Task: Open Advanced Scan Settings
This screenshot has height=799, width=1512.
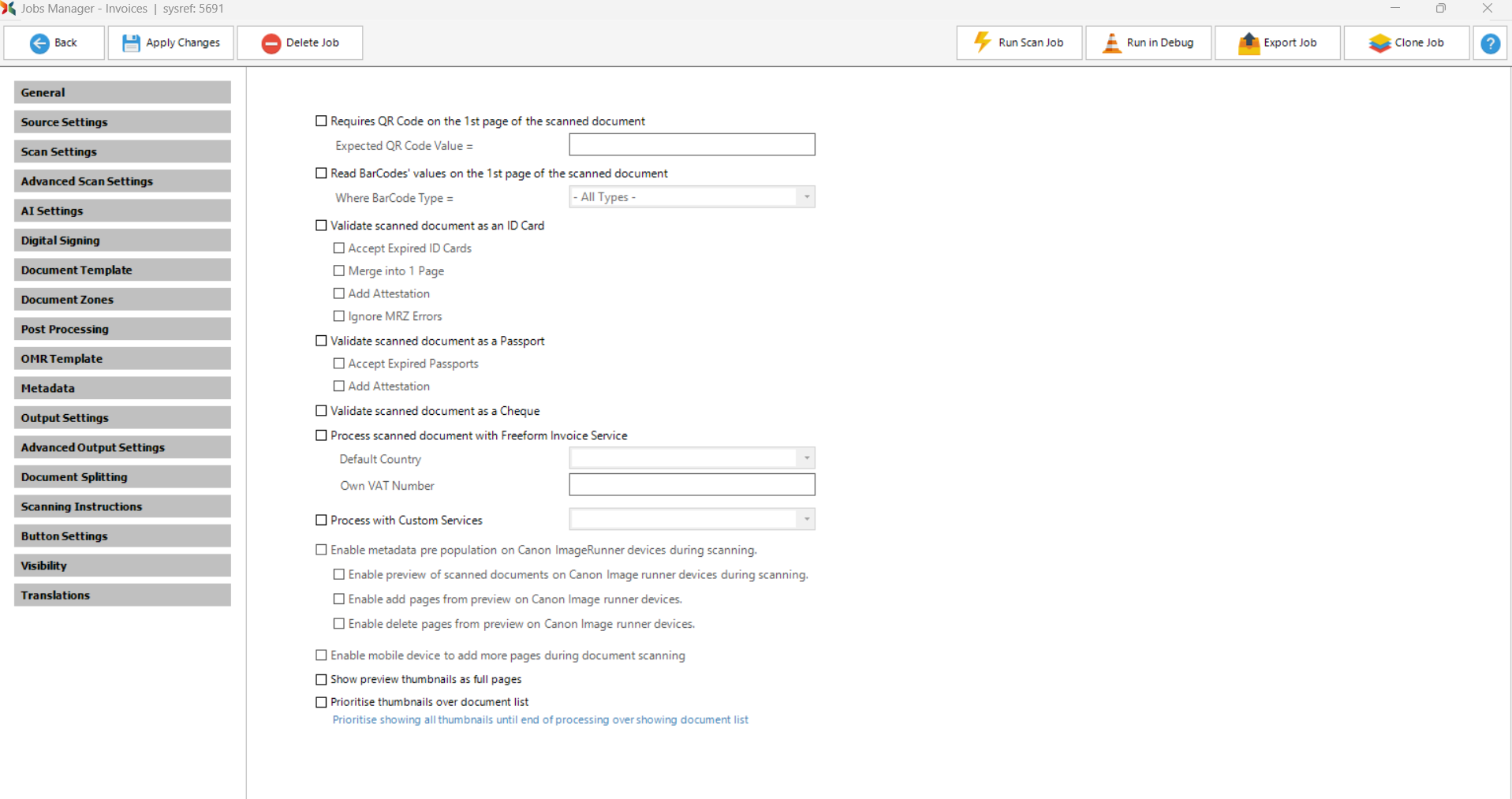Action: tap(122, 181)
